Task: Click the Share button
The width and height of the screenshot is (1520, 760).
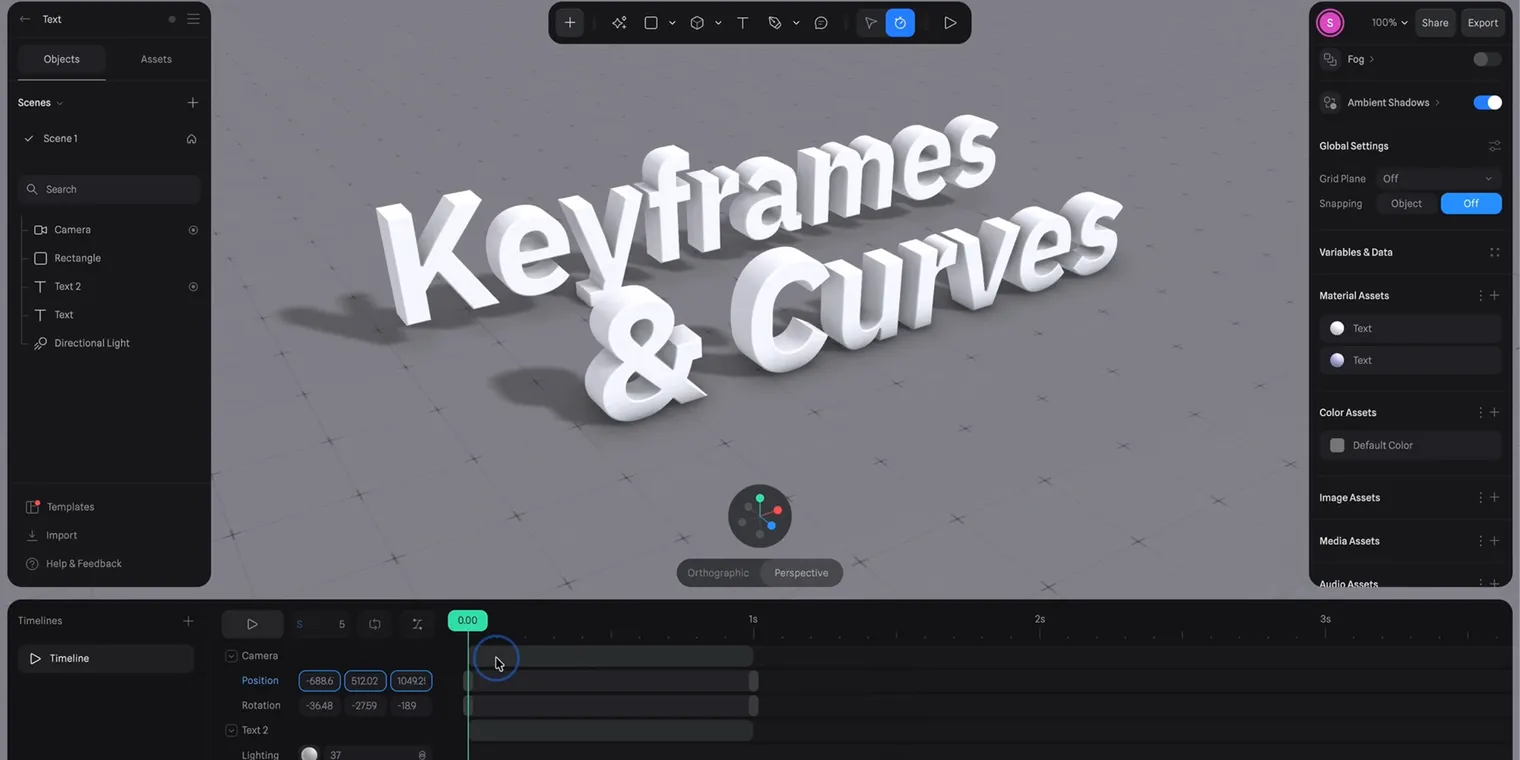Action: (1435, 22)
